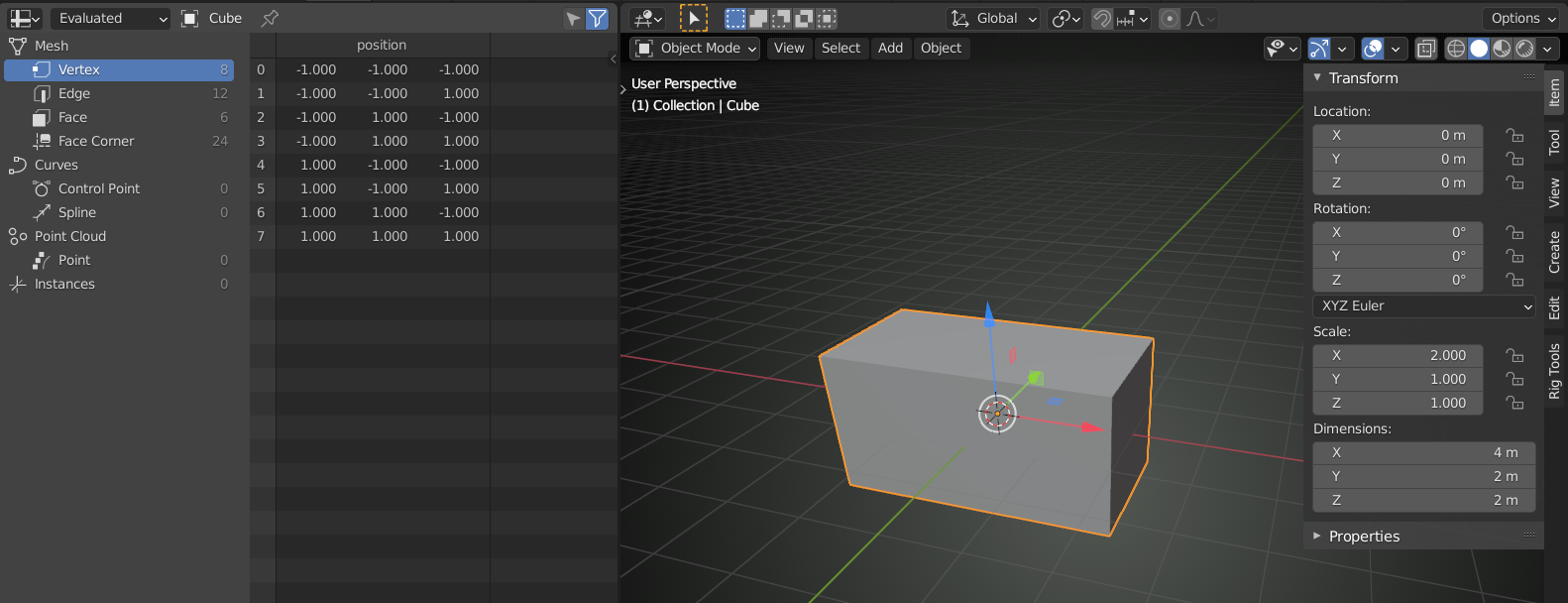Screen dimensions: 1568x603
Task: Lock Rotation Y with the padlock
Action: coord(1514,256)
